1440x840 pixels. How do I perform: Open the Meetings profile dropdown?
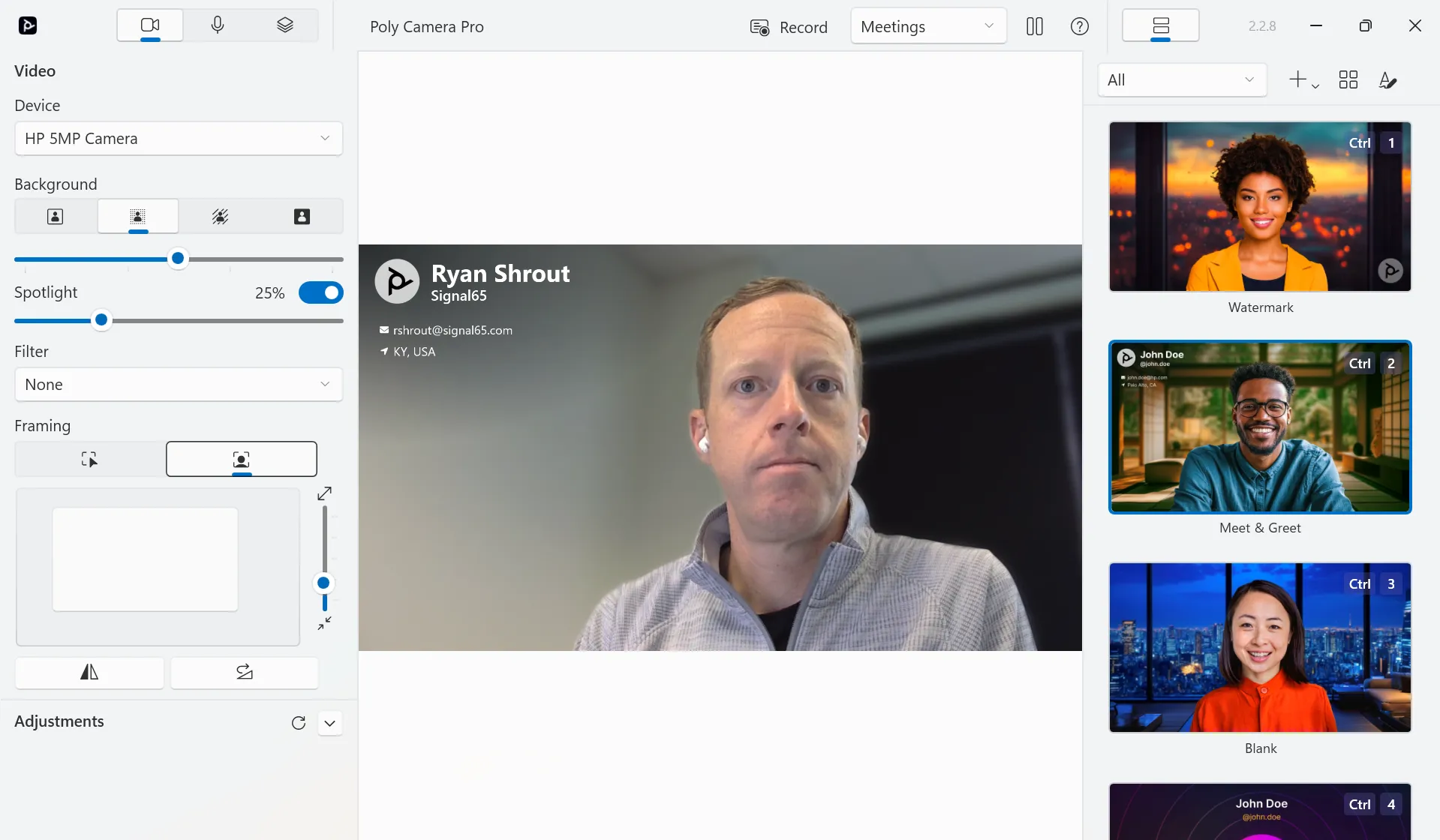tap(929, 27)
